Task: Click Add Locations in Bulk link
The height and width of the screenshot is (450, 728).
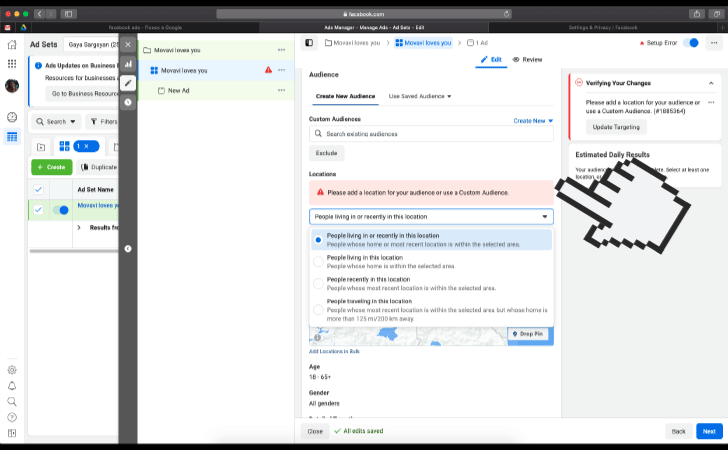Action: pyautogui.click(x=334, y=352)
